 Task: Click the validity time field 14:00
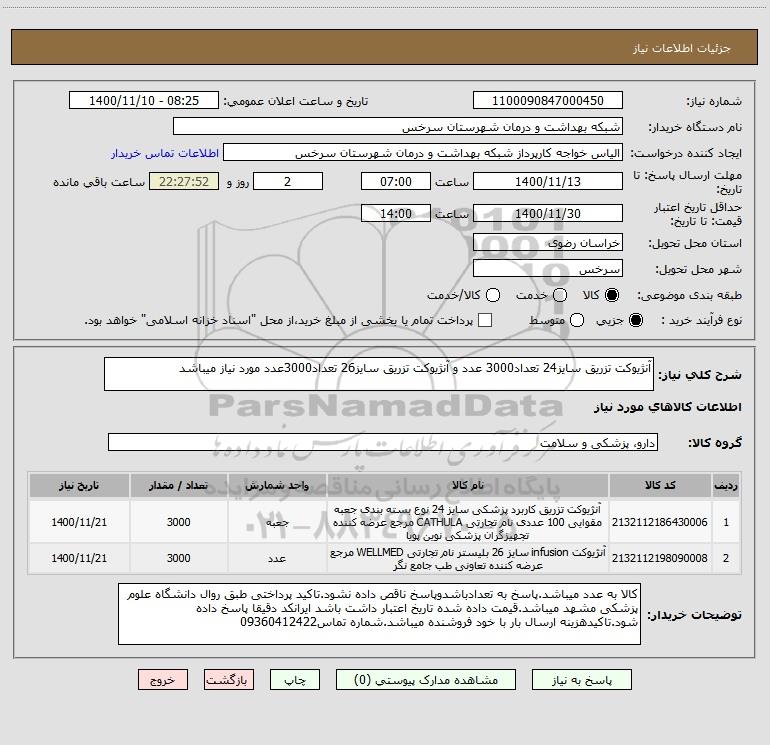396,213
